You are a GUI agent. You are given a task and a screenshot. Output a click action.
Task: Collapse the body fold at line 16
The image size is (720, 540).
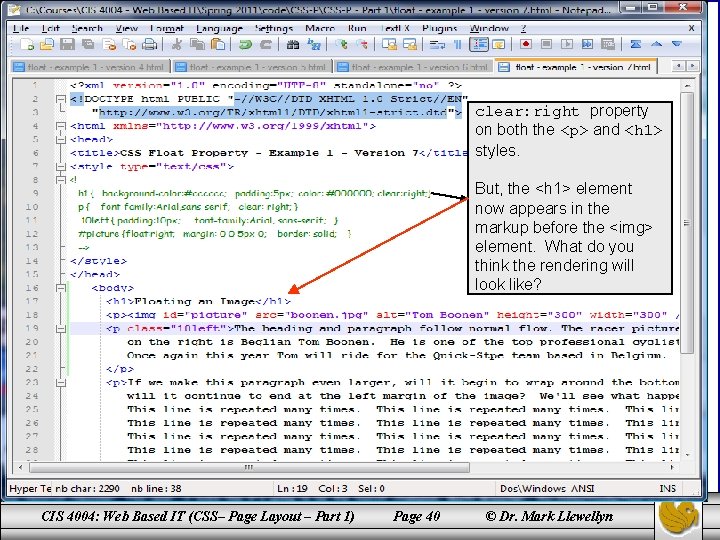(x=61, y=288)
